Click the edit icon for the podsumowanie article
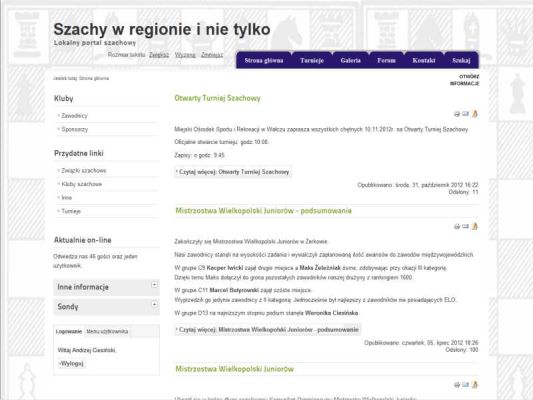533x400 pixels. tap(475, 226)
